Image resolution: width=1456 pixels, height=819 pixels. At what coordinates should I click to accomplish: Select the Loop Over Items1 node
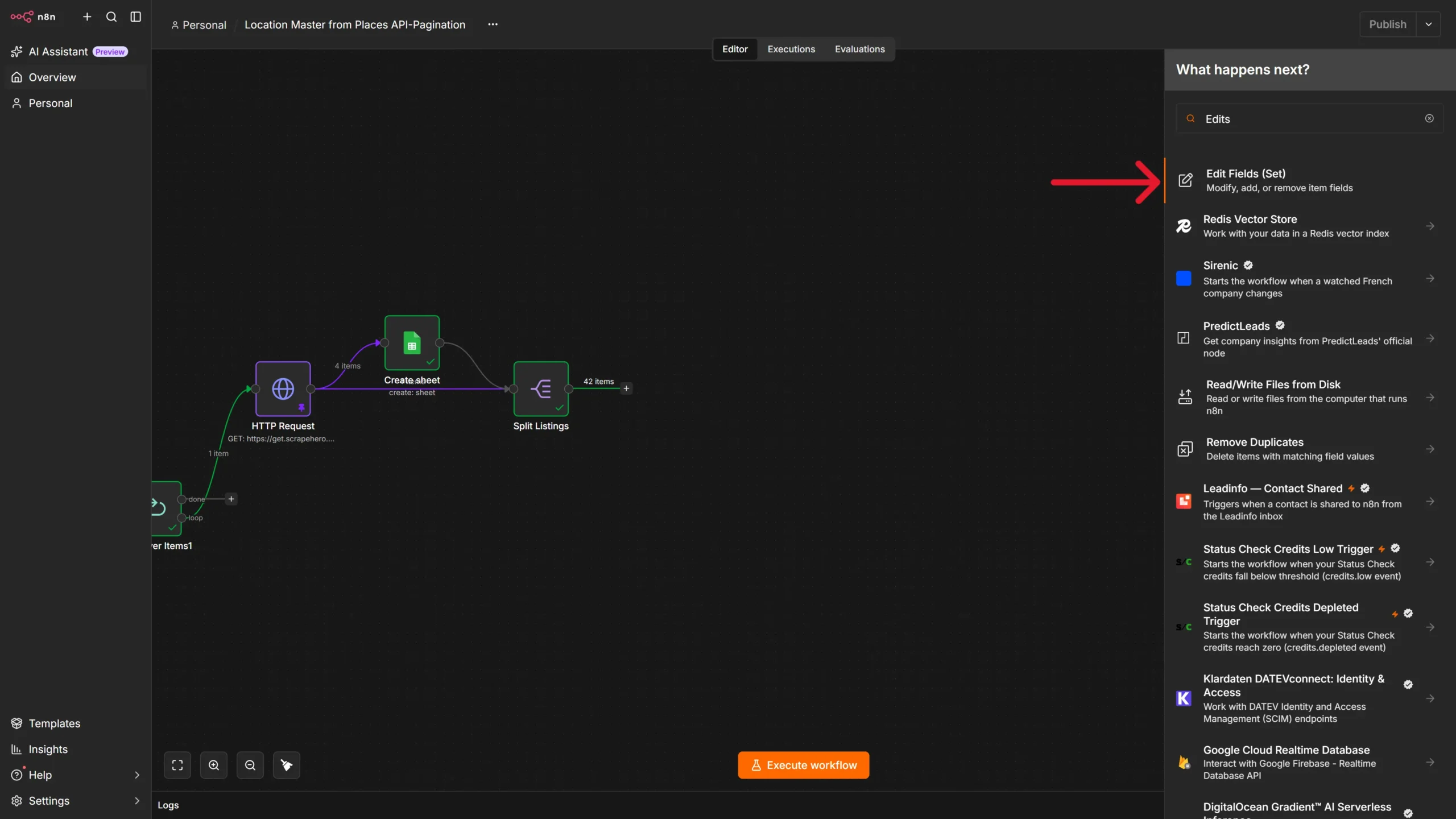(167, 508)
